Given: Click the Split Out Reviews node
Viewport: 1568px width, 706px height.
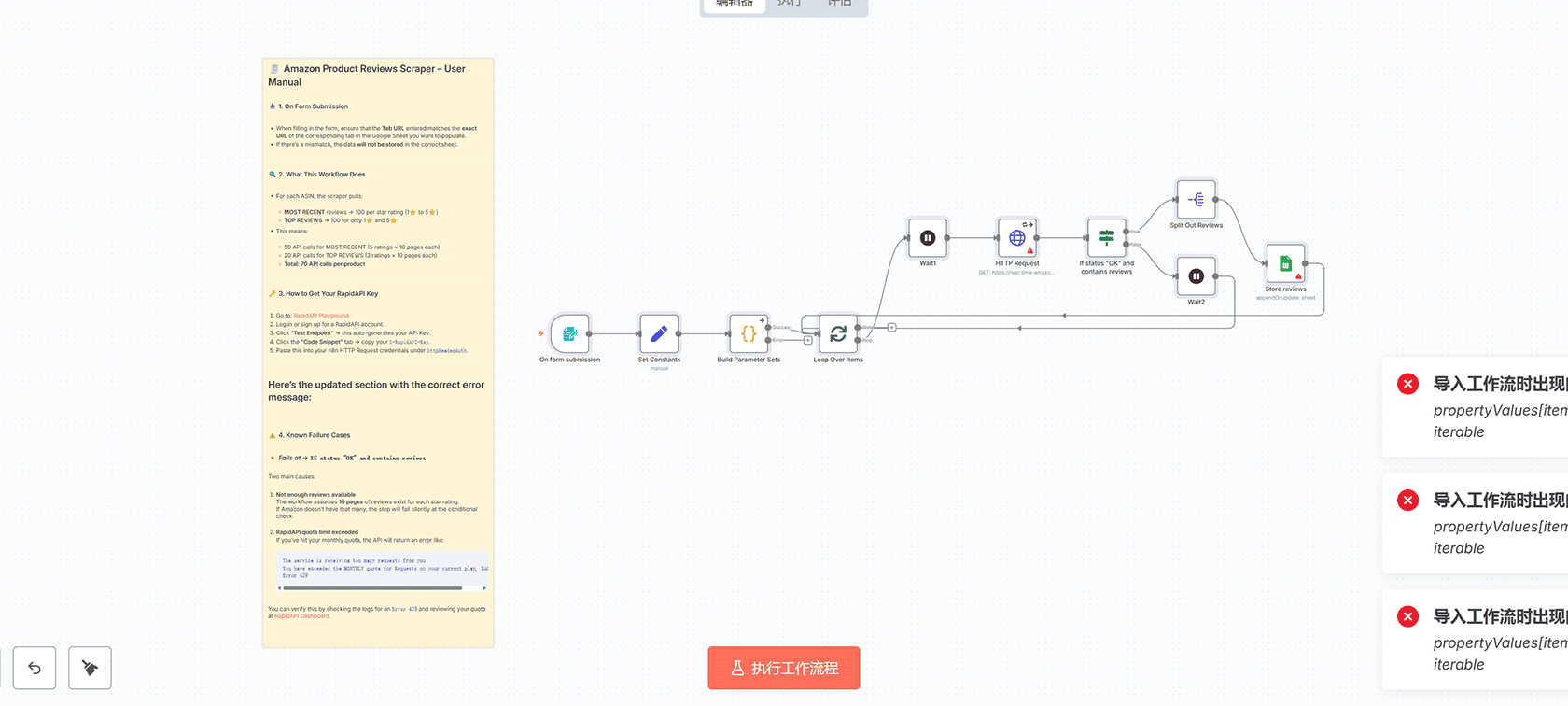Looking at the screenshot, I should 1197,200.
